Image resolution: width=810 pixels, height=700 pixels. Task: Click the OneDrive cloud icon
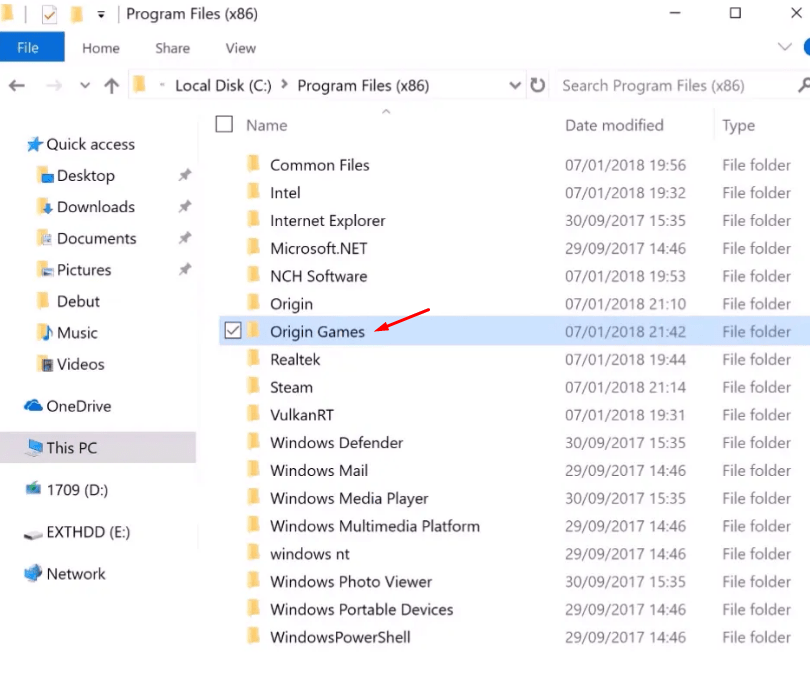tap(33, 406)
